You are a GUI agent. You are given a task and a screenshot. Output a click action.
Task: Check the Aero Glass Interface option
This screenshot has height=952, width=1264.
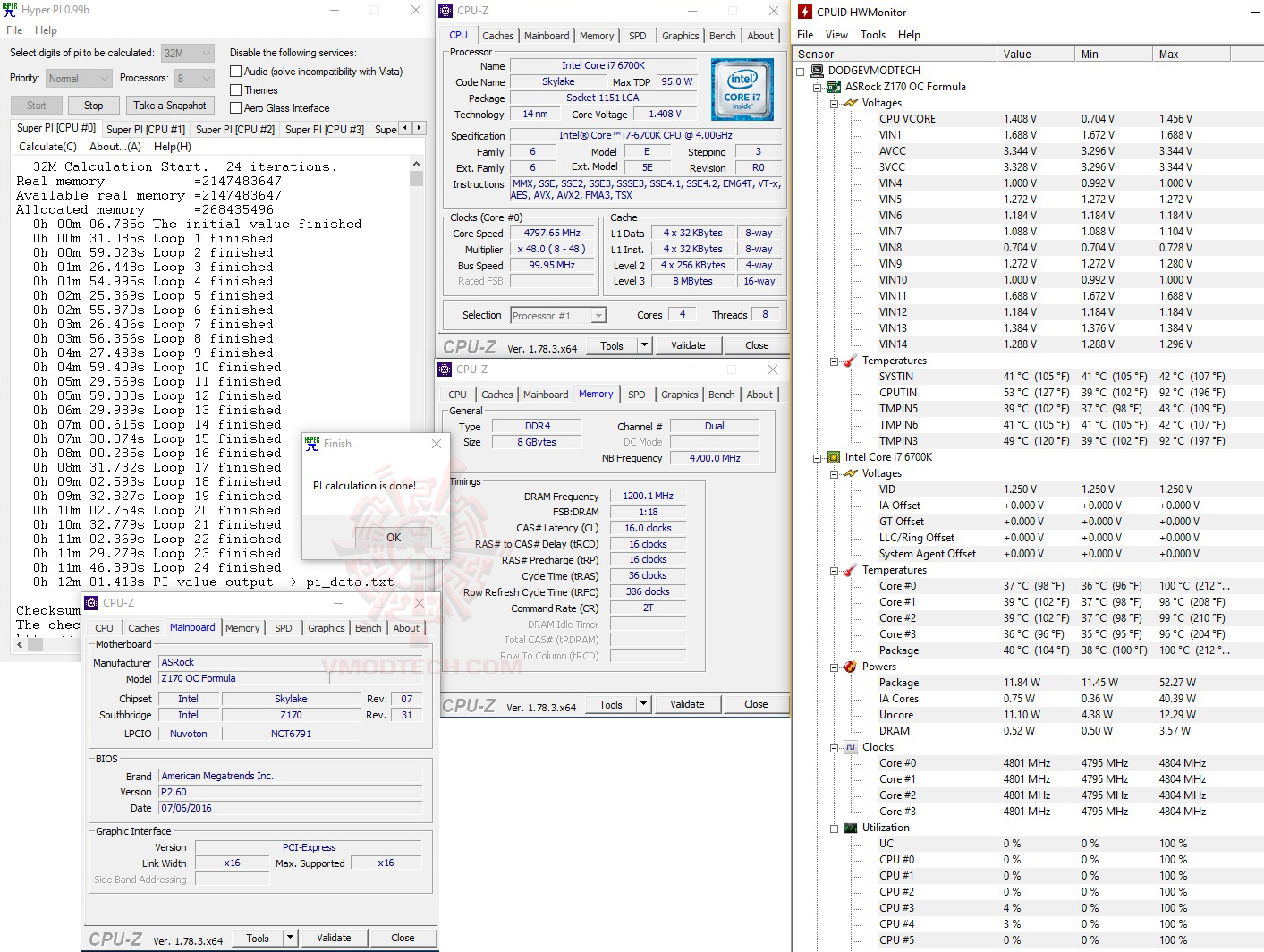click(x=236, y=108)
